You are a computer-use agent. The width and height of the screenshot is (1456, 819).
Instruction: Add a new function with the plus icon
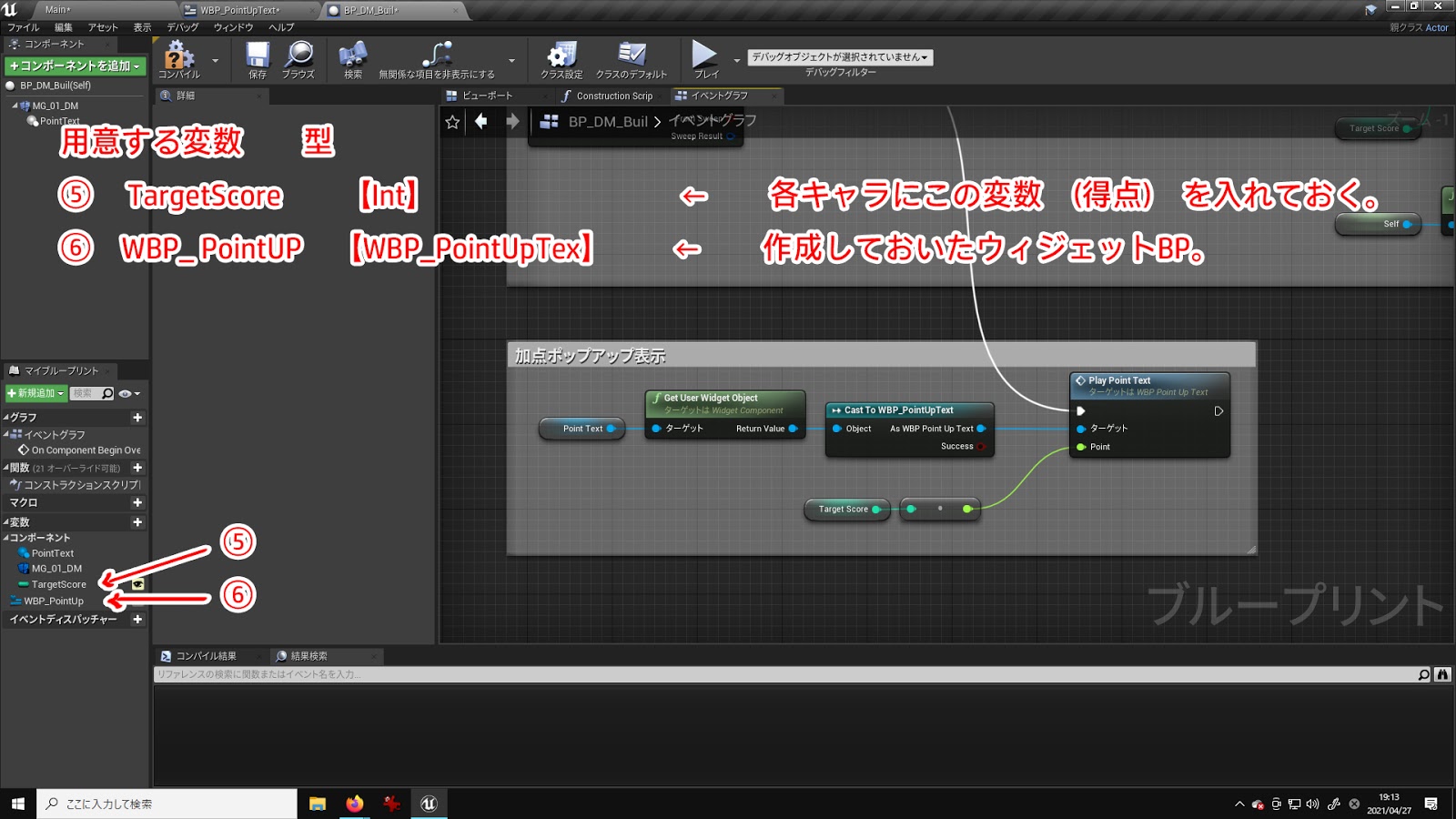pos(137,468)
